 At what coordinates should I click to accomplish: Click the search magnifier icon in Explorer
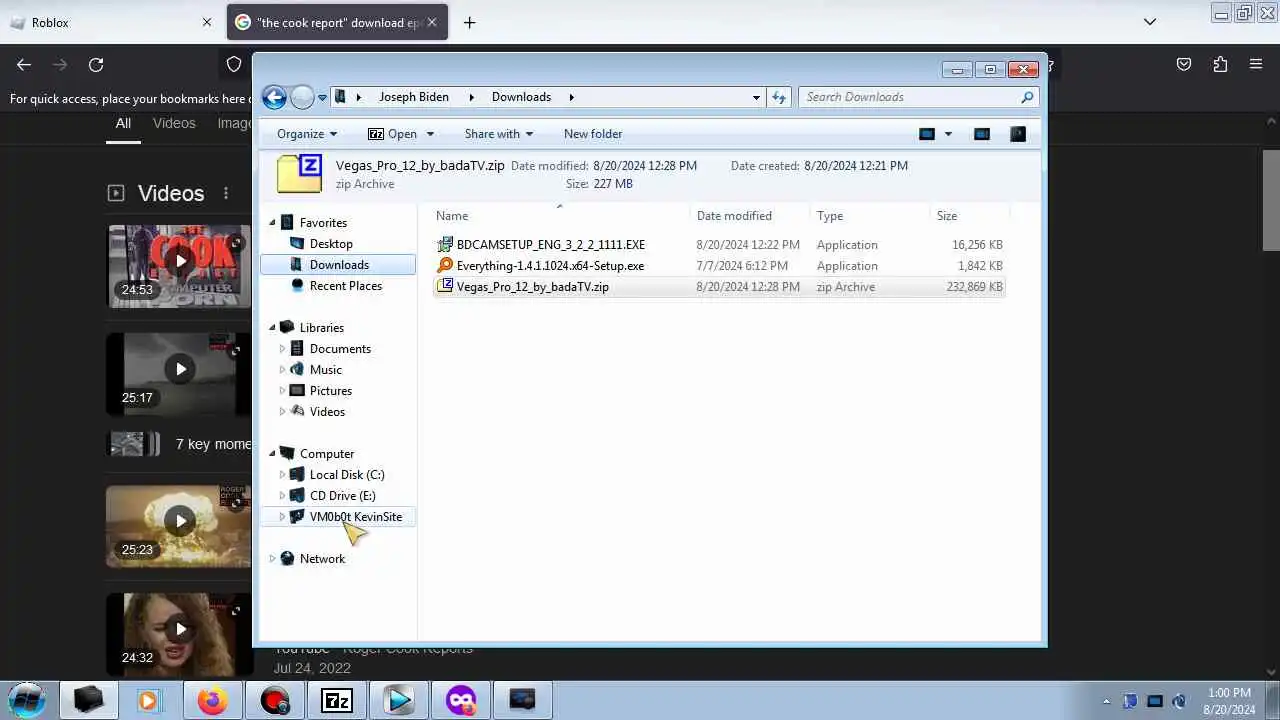click(1027, 97)
